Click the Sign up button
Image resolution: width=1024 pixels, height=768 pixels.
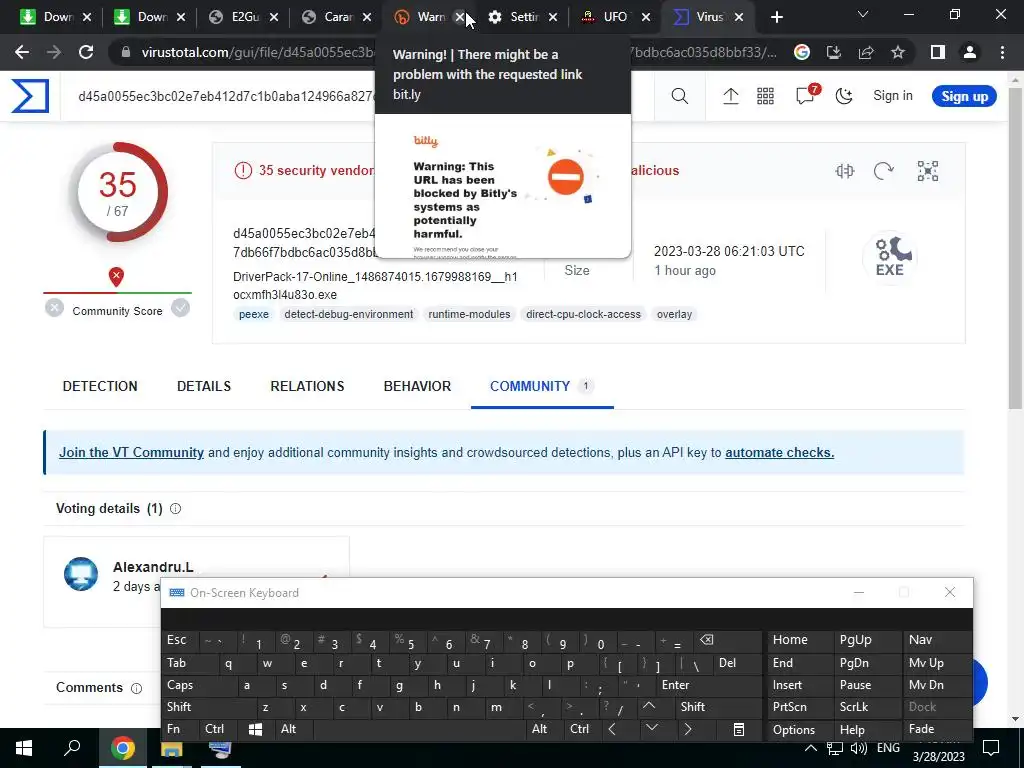[964, 97]
